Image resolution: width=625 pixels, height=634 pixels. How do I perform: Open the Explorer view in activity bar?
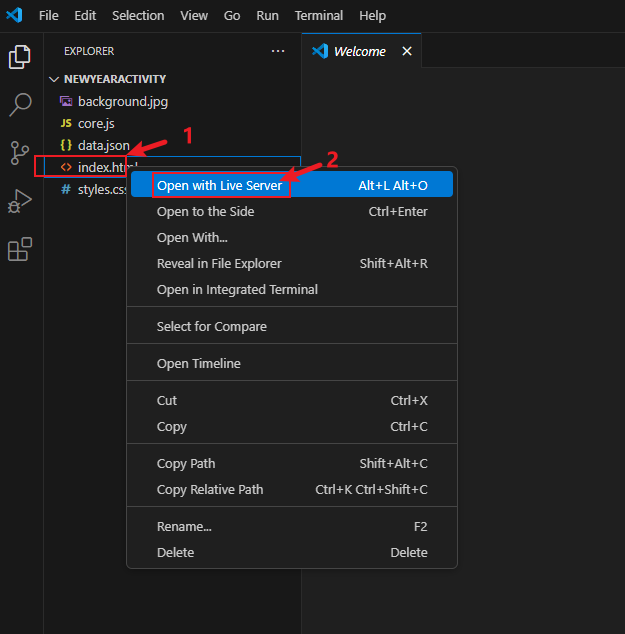coord(20,57)
